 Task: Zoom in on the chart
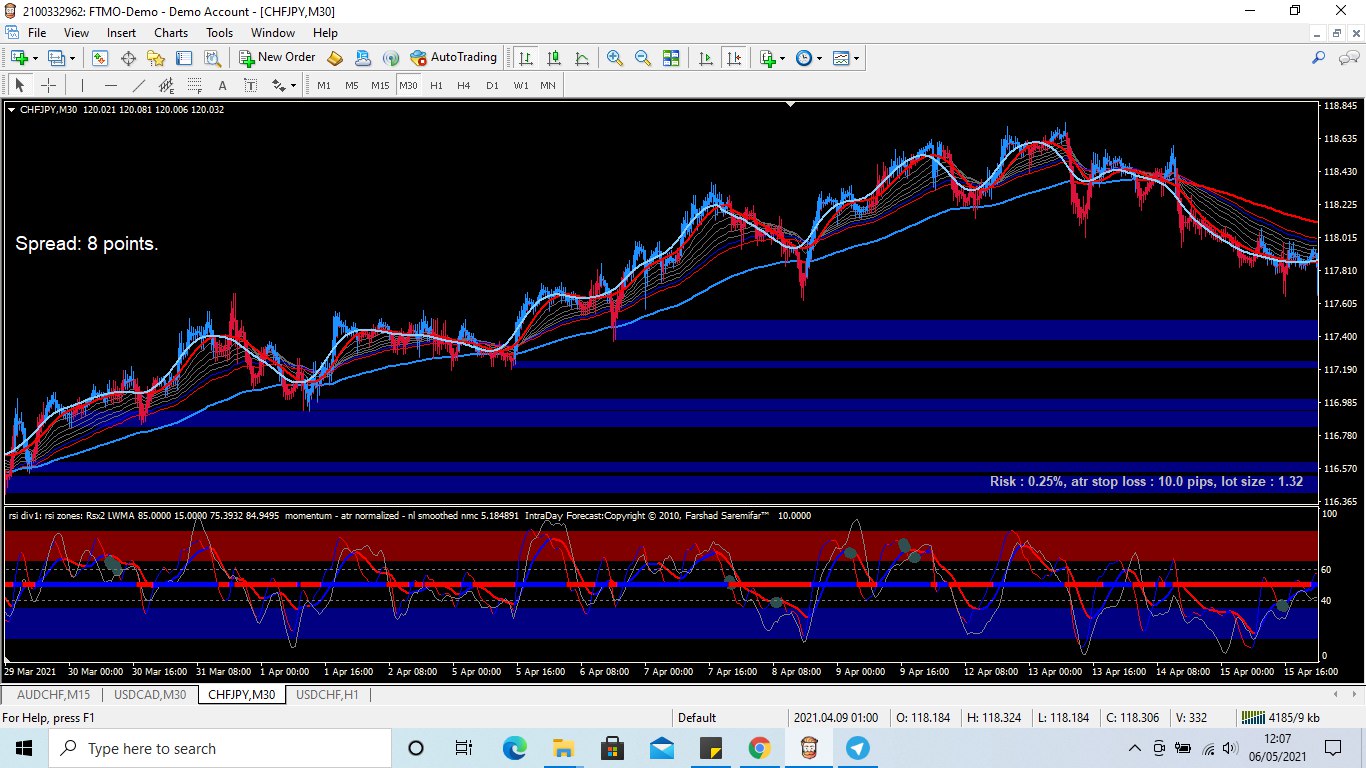(x=615, y=58)
